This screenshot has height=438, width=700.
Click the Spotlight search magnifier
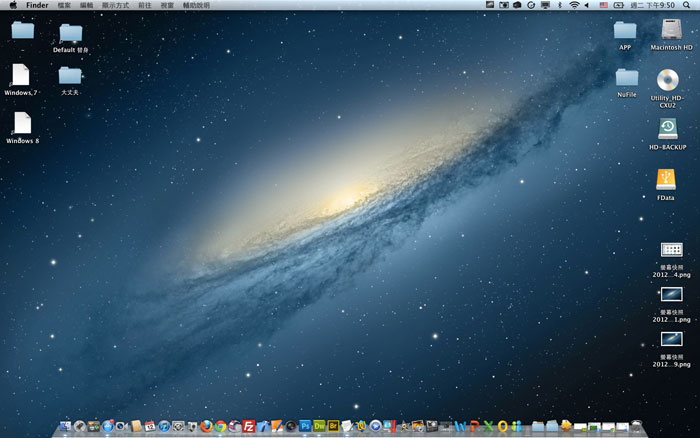686,5
